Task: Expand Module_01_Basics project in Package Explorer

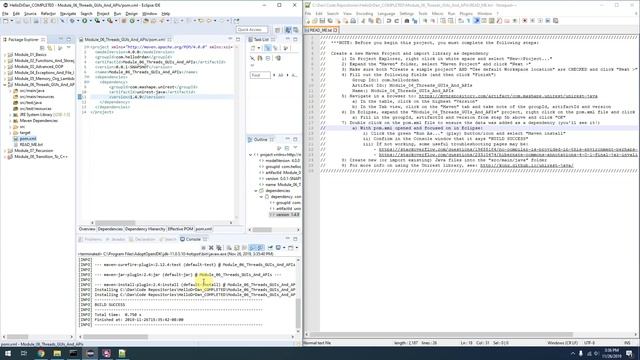Action: coord(5,54)
